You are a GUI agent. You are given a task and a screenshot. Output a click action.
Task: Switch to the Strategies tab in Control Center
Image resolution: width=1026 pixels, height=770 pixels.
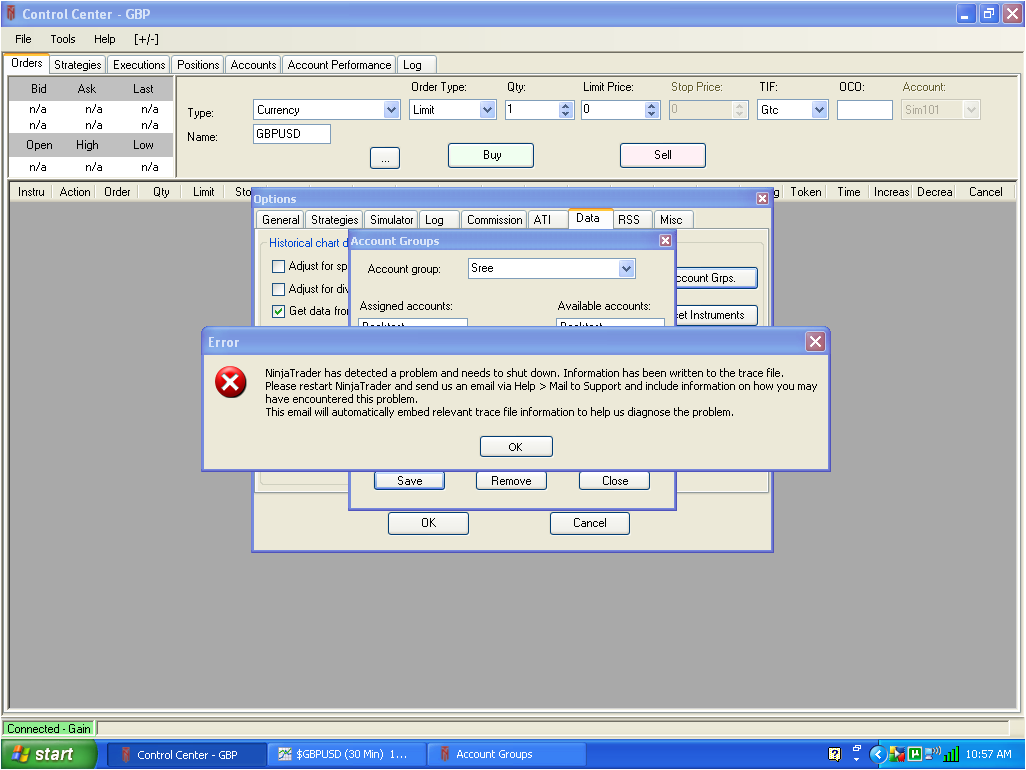[x=77, y=65]
